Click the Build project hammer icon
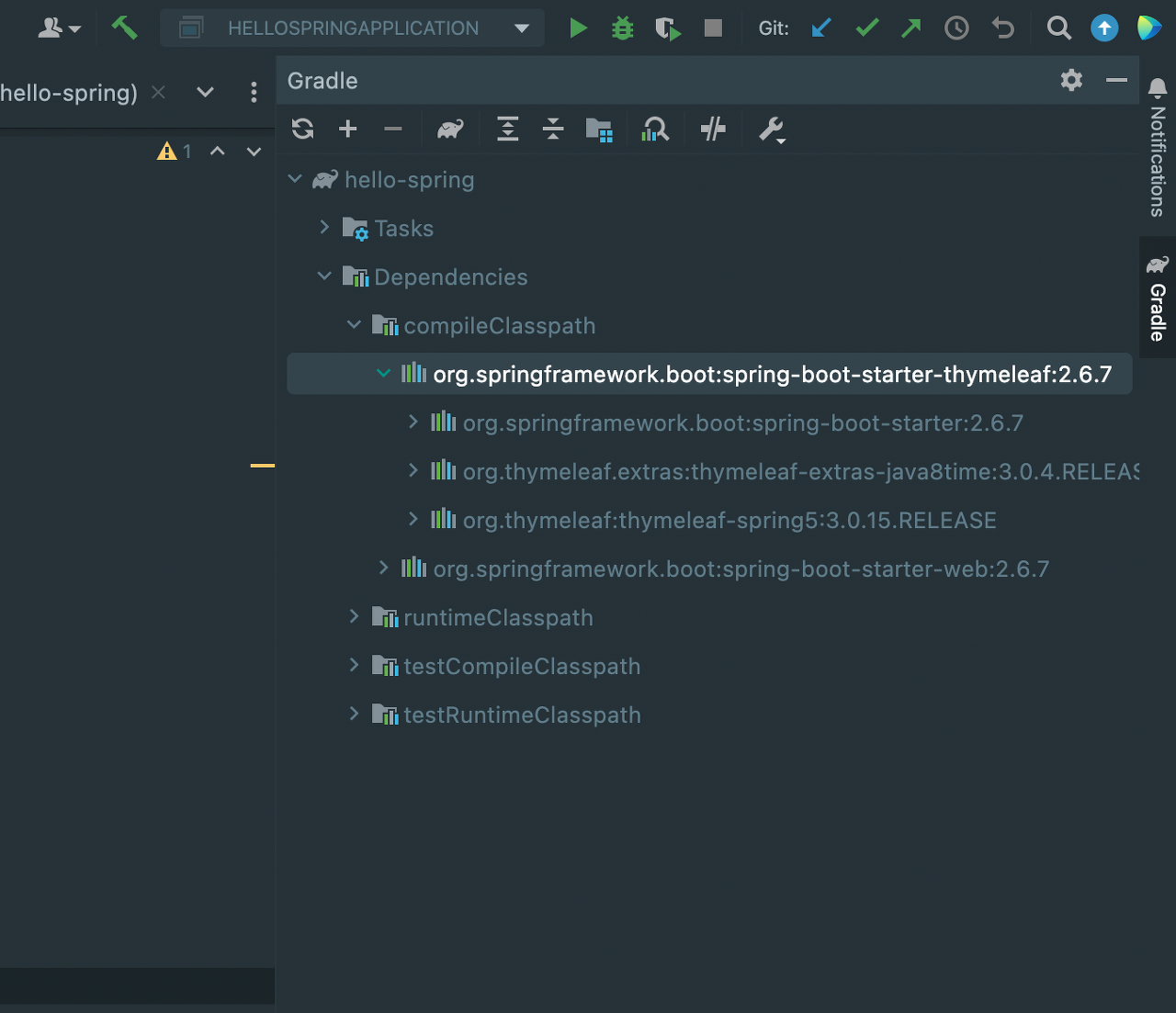The image size is (1176, 1013). pos(124,28)
